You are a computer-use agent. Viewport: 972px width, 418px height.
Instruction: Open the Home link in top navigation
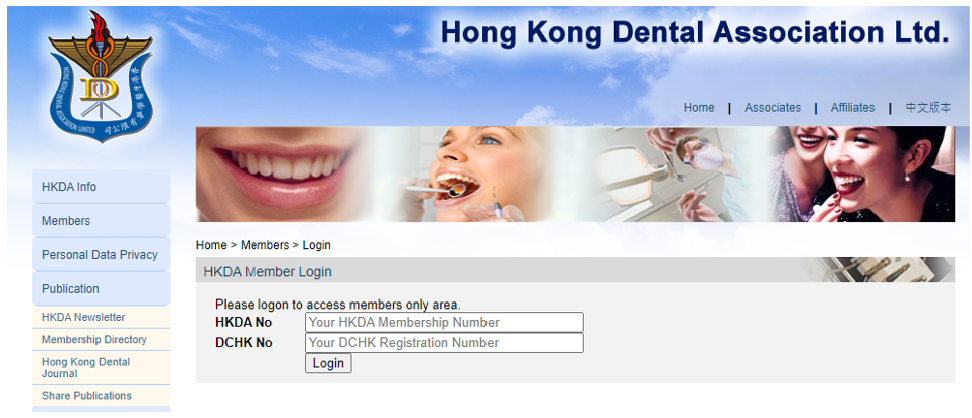click(x=699, y=107)
